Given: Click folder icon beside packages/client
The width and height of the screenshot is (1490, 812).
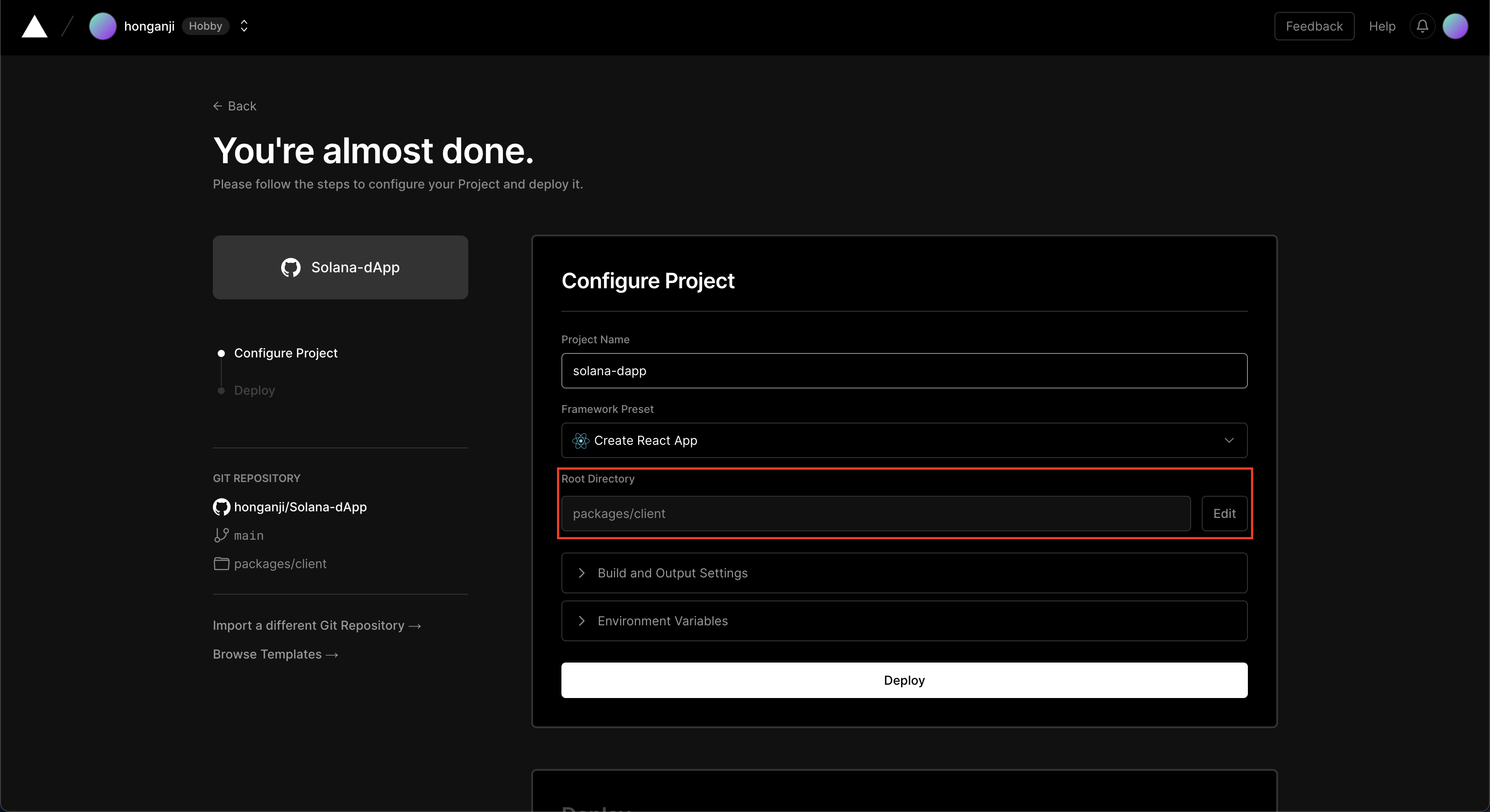Looking at the screenshot, I should click(x=222, y=564).
